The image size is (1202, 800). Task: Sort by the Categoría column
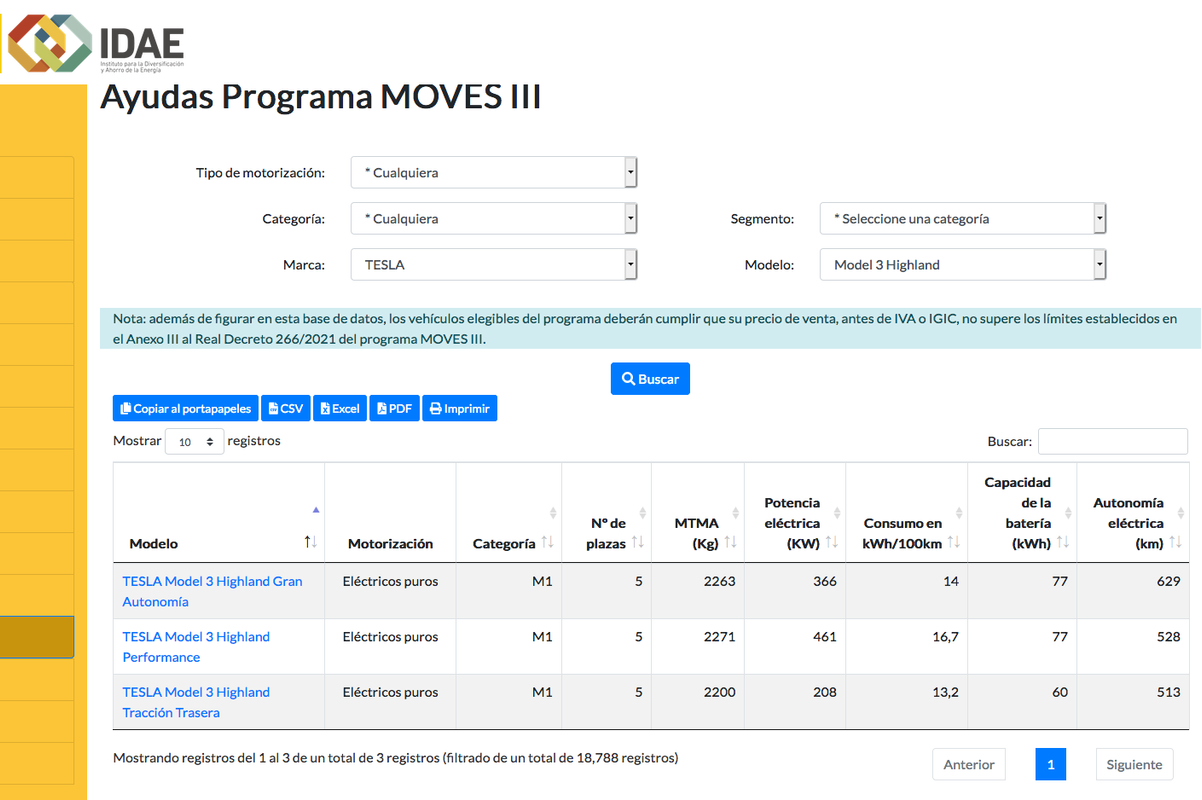tap(509, 512)
